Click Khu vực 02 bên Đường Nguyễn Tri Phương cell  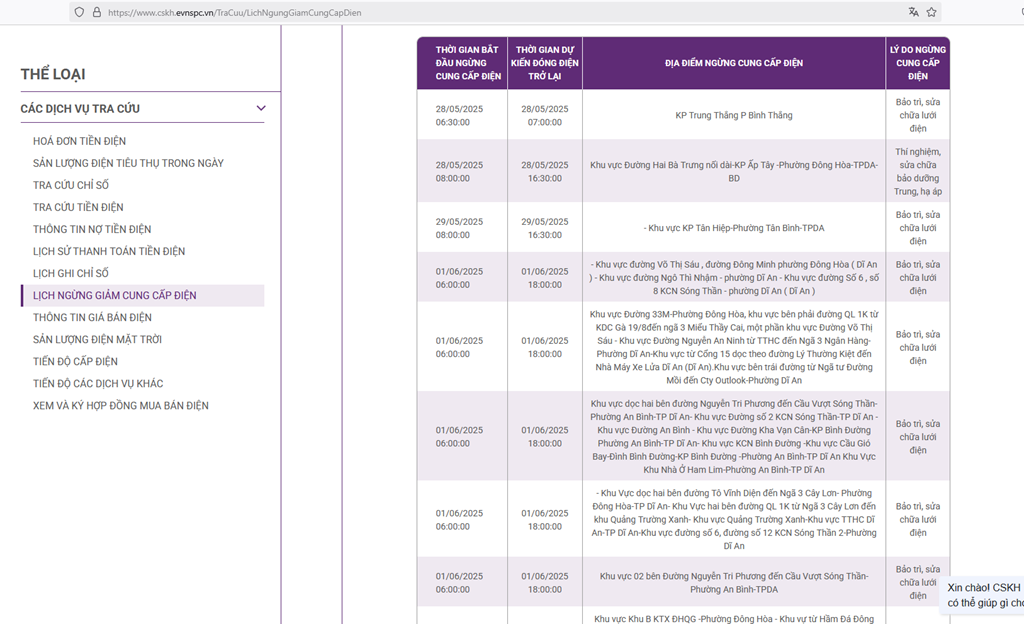pyautogui.click(x=734, y=583)
